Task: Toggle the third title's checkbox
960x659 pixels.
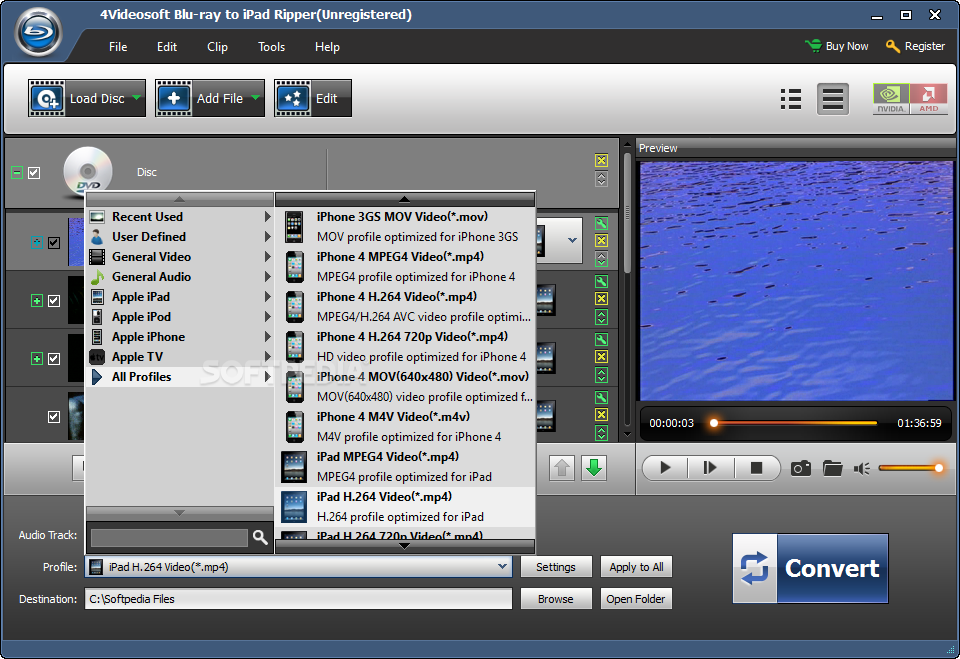Action: click(54, 358)
